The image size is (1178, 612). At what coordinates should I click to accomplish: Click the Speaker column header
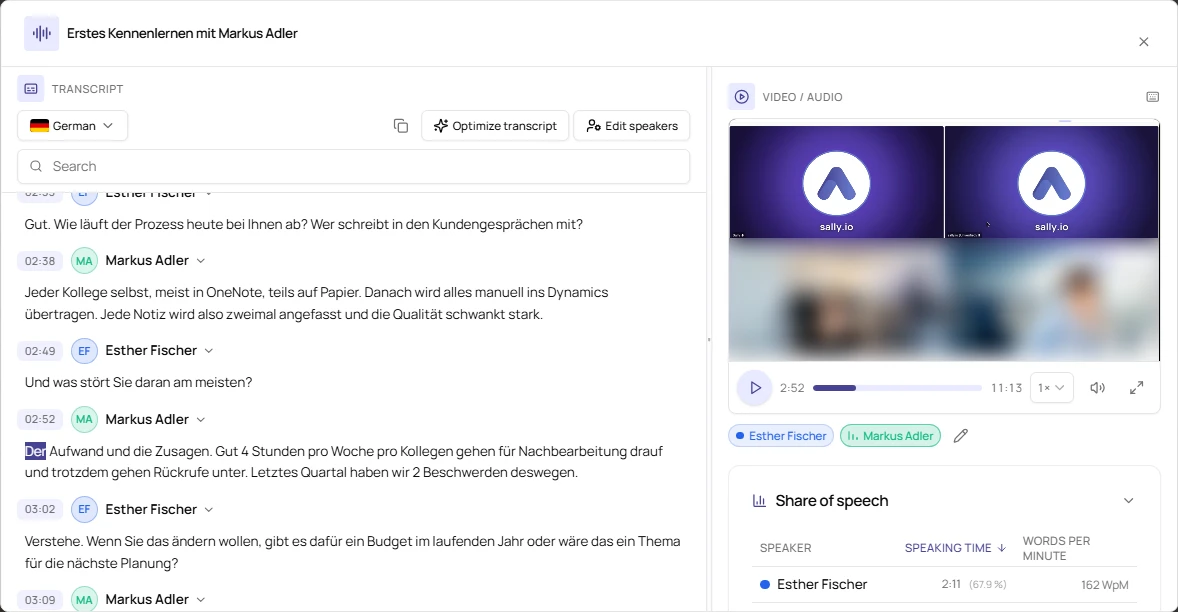[x=785, y=548]
